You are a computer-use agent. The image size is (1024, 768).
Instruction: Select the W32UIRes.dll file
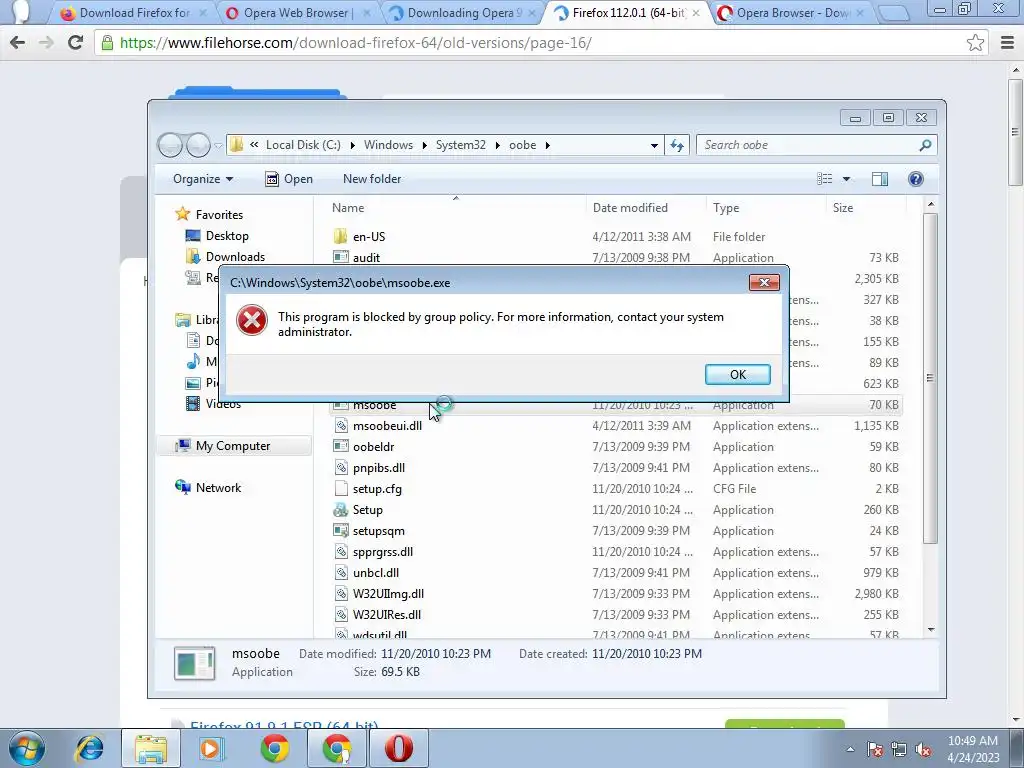tap(387, 615)
